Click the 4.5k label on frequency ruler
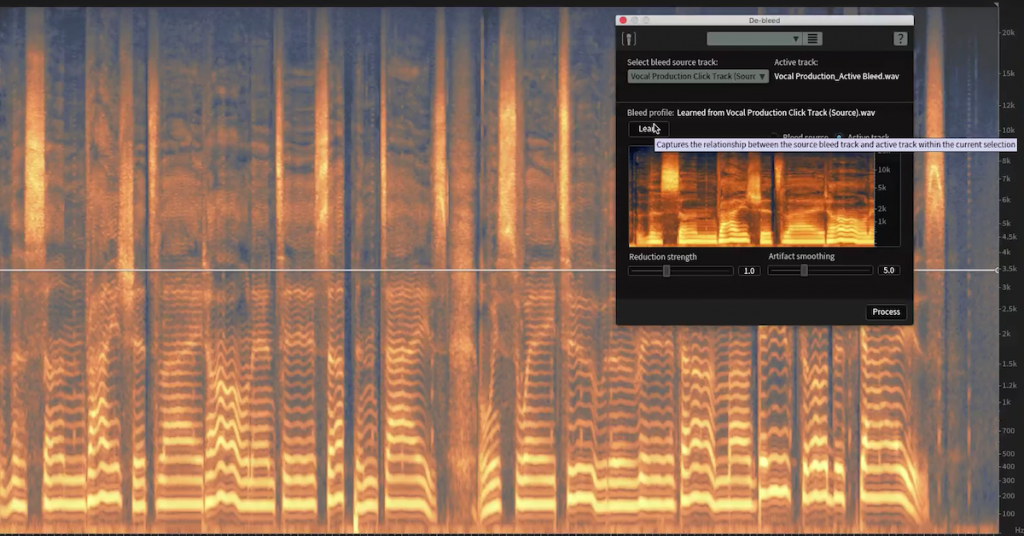Viewport: 1024px width, 536px height. pyautogui.click(x=1010, y=237)
